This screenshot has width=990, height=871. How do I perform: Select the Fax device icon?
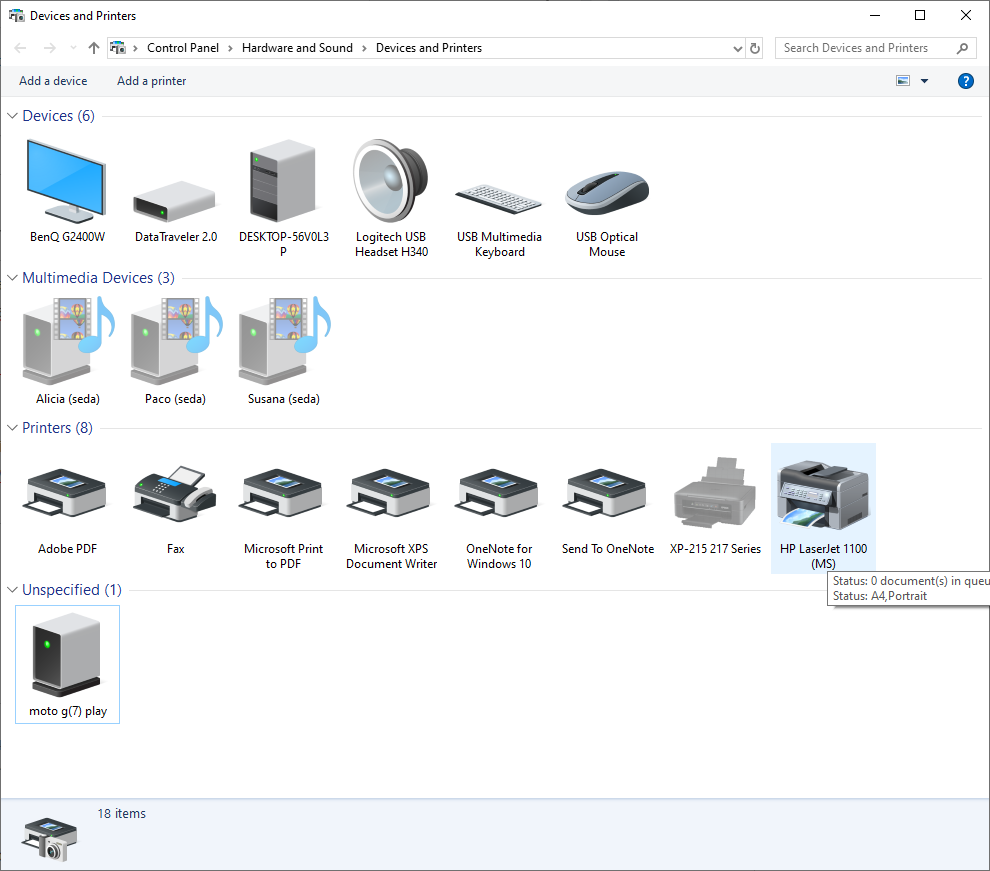[x=176, y=494]
